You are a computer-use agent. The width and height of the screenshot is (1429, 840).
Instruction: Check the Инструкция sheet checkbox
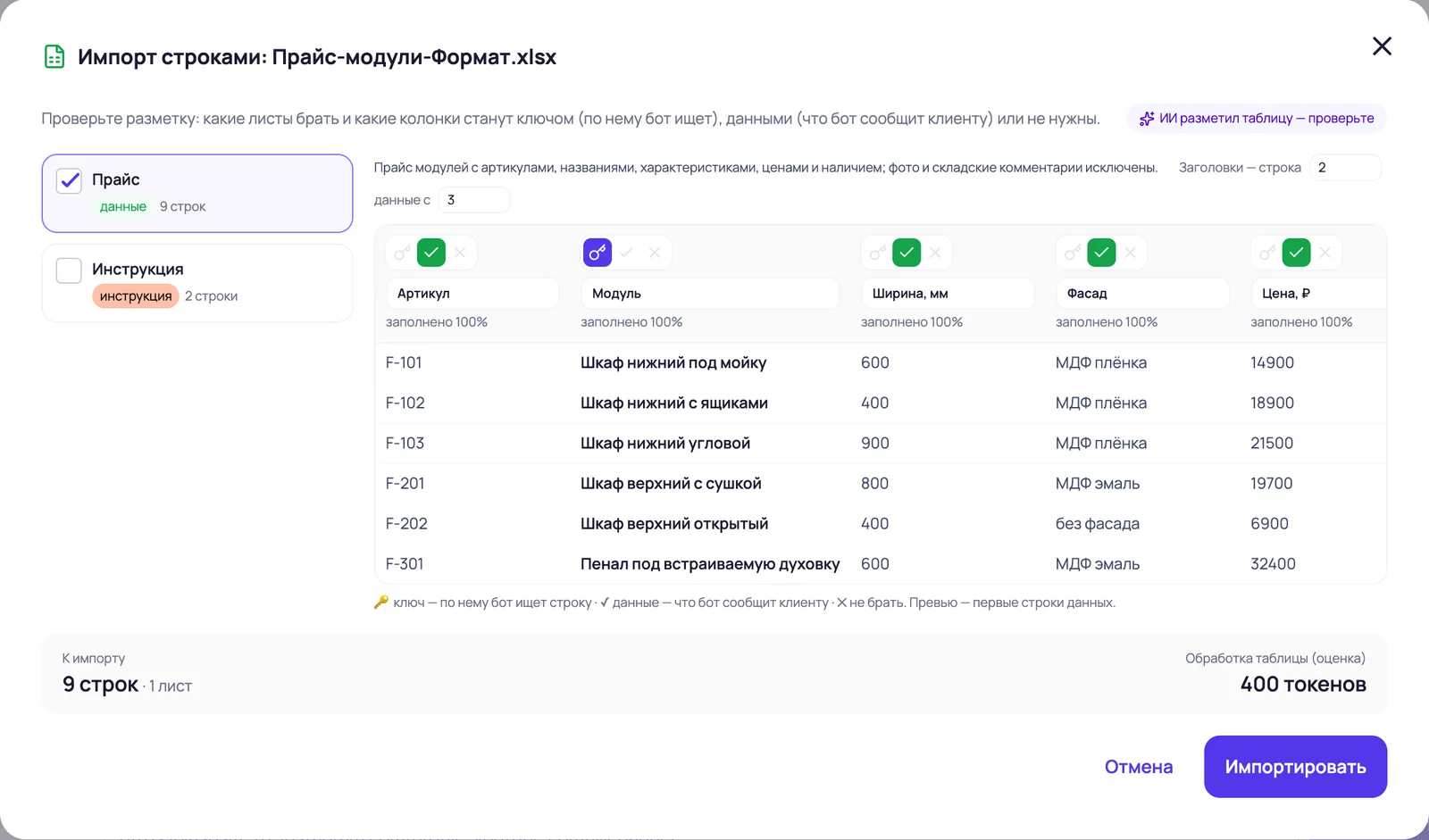pyautogui.click(x=69, y=270)
